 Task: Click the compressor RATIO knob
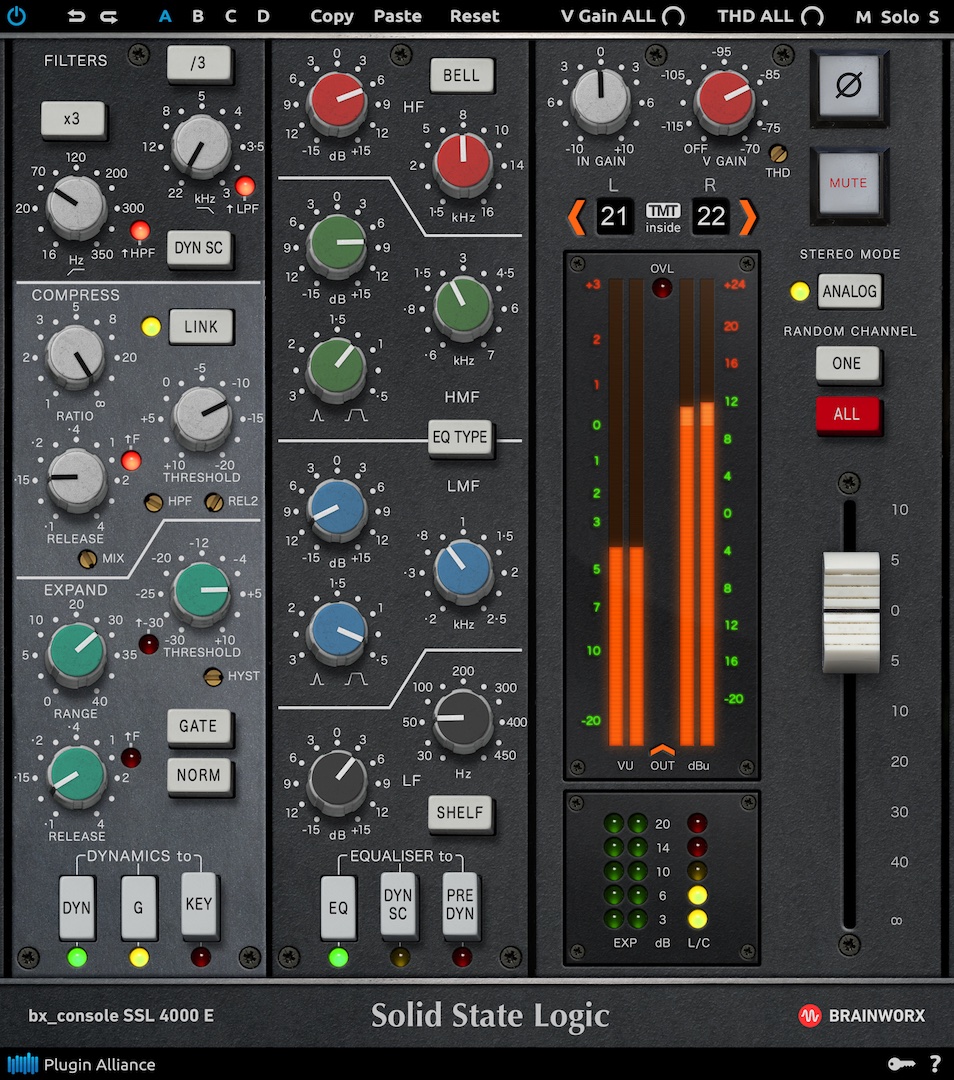pyautogui.click(x=75, y=355)
